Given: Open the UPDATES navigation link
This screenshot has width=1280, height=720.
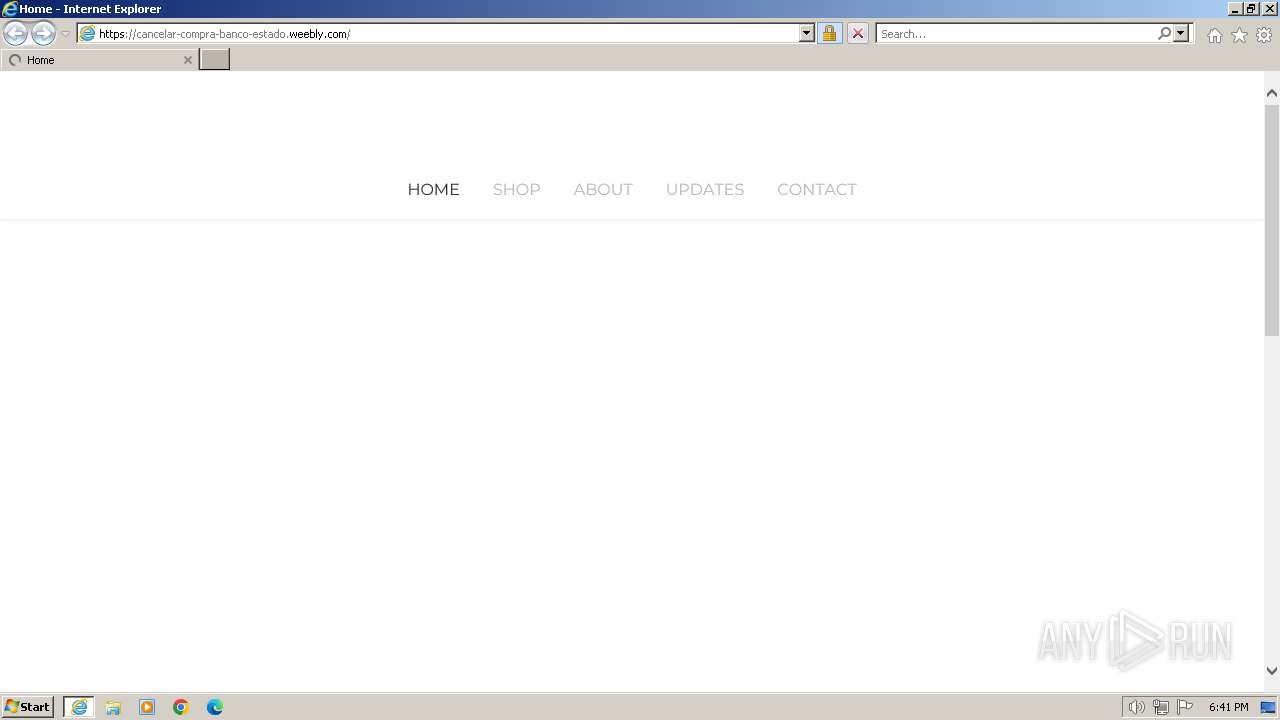Looking at the screenshot, I should 705,189.
